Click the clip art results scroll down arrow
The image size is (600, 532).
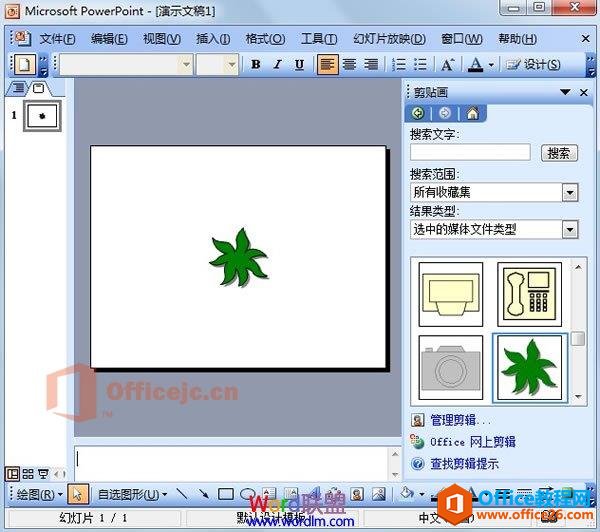click(x=578, y=397)
